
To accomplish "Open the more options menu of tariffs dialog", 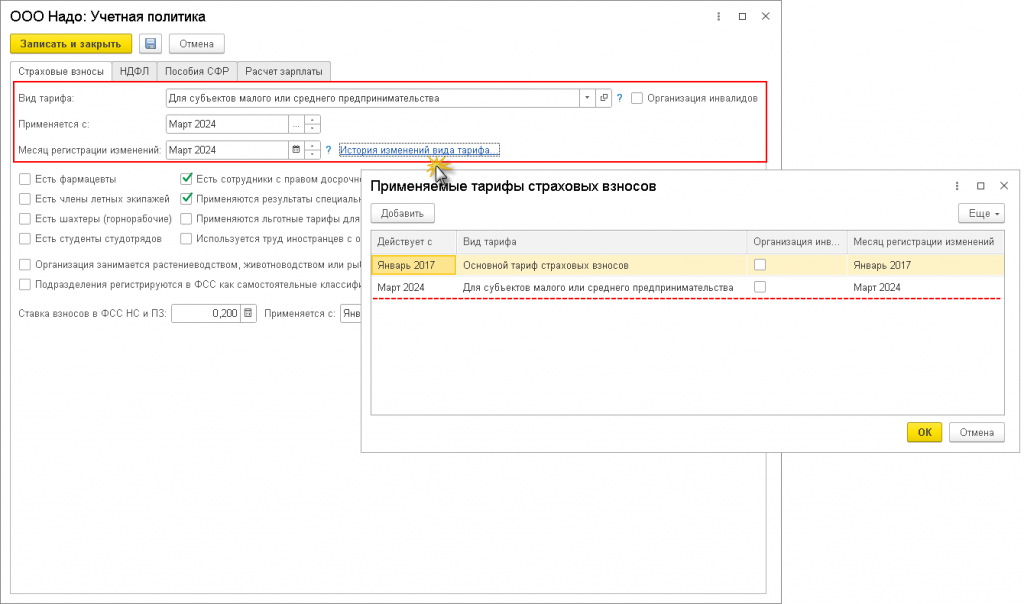I will point(957,186).
